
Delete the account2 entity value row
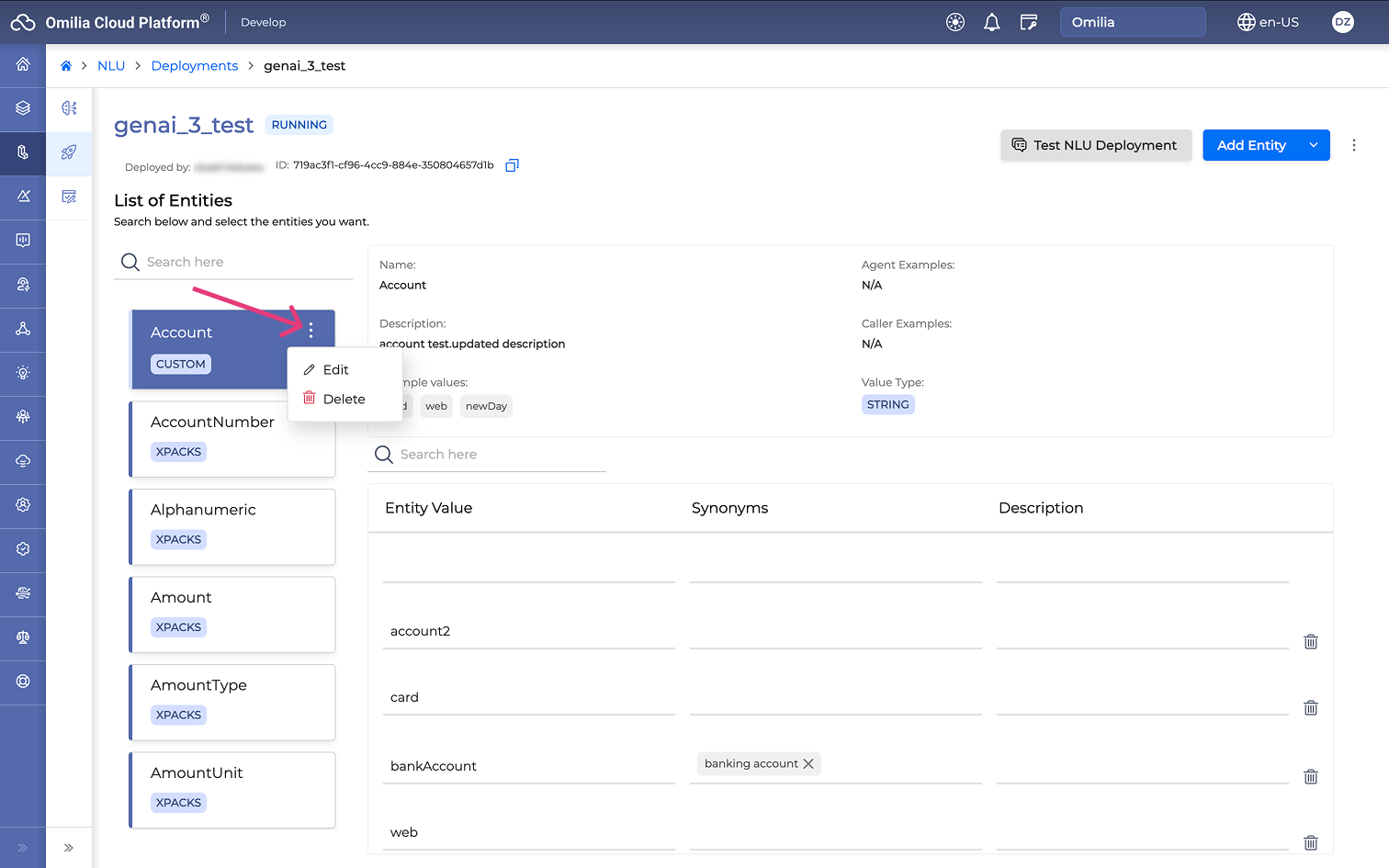pos(1310,641)
